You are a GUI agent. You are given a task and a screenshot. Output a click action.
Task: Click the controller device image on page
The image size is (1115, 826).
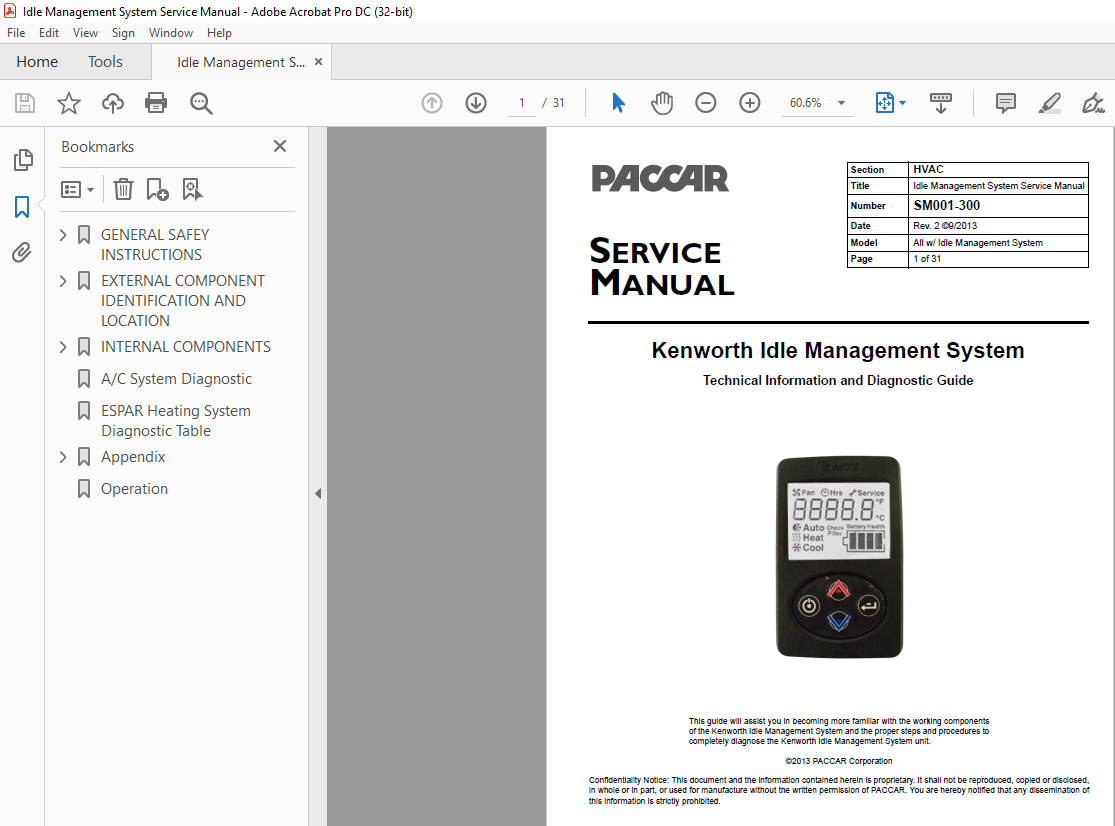pyautogui.click(x=839, y=557)
